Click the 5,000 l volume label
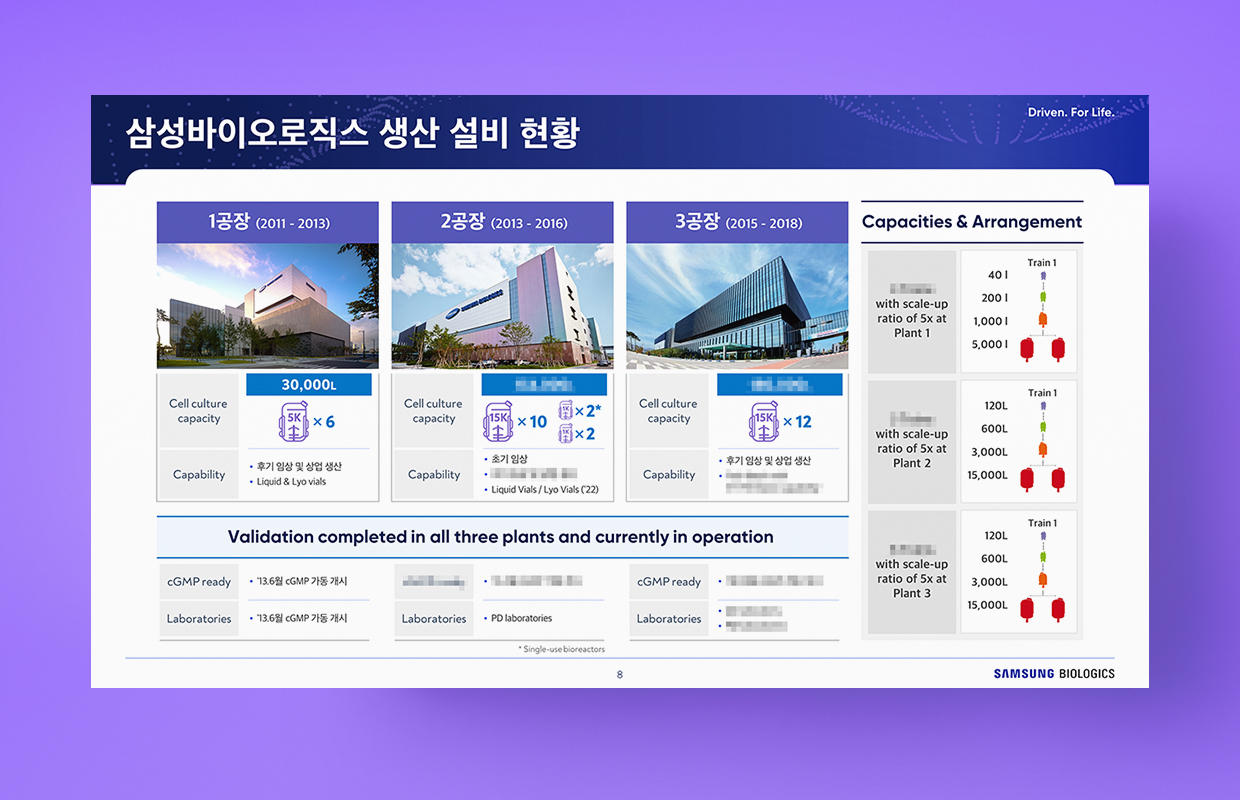 click(990, 344)
